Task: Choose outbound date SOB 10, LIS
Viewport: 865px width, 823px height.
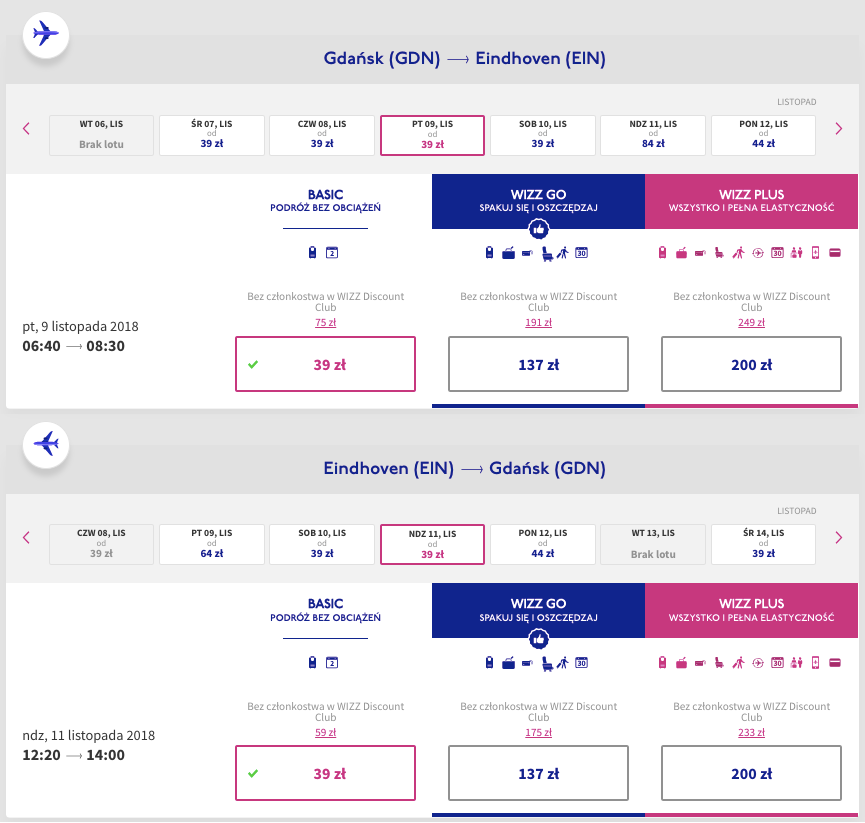Action: point(542,135)
